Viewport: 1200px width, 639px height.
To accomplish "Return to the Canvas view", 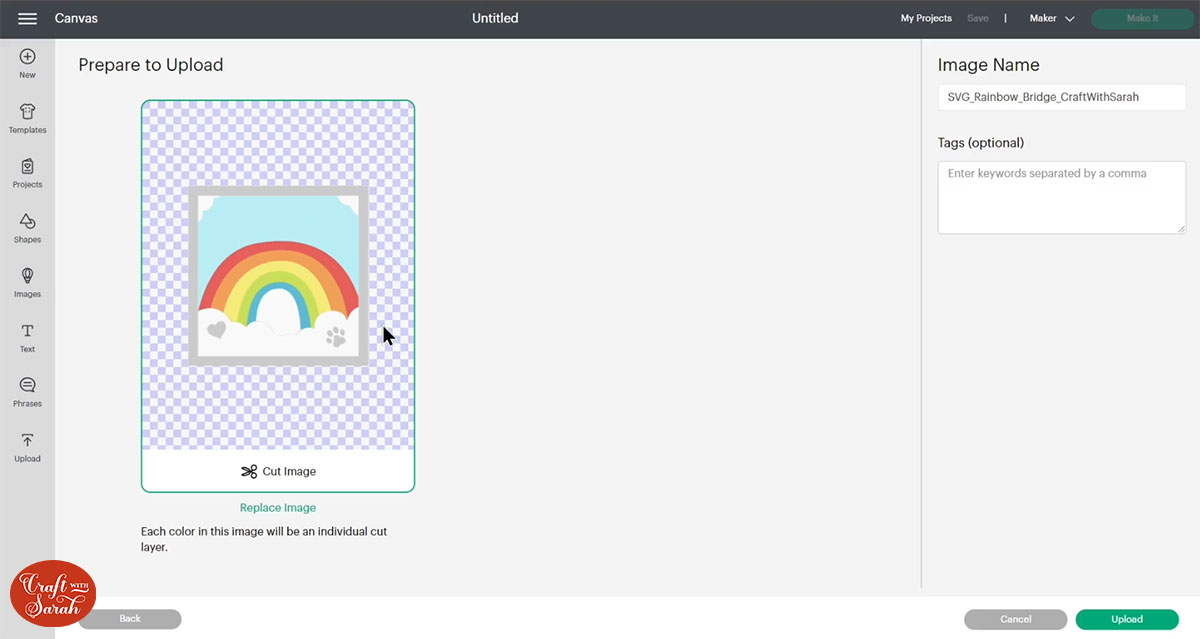I will [x=77, y=17].
